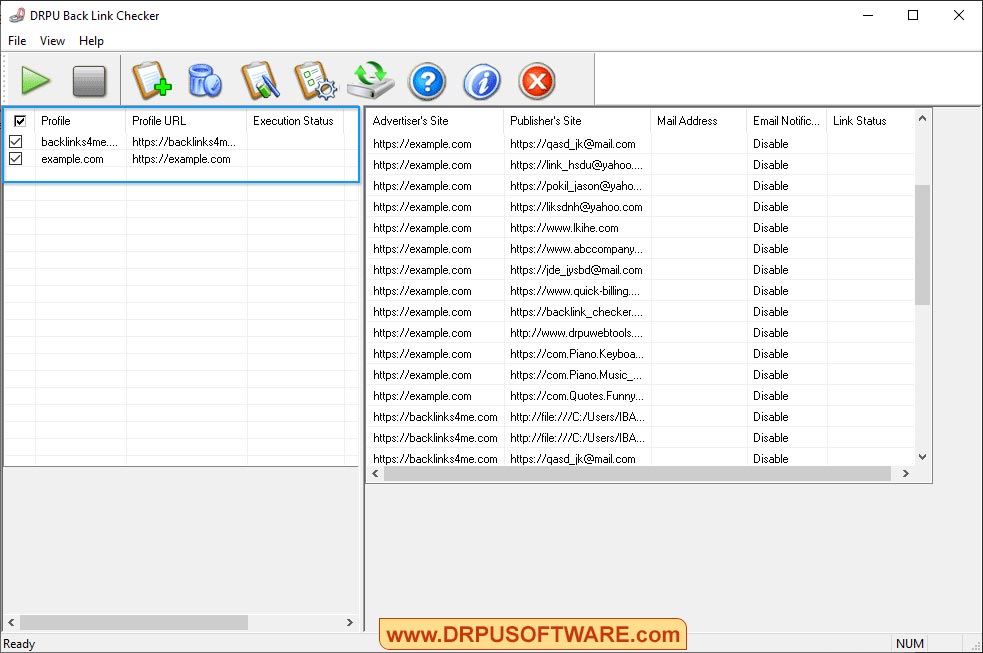Toggle the select-all checkbox in the Profile header
983x653 pixels.
(x=20, y=120)
